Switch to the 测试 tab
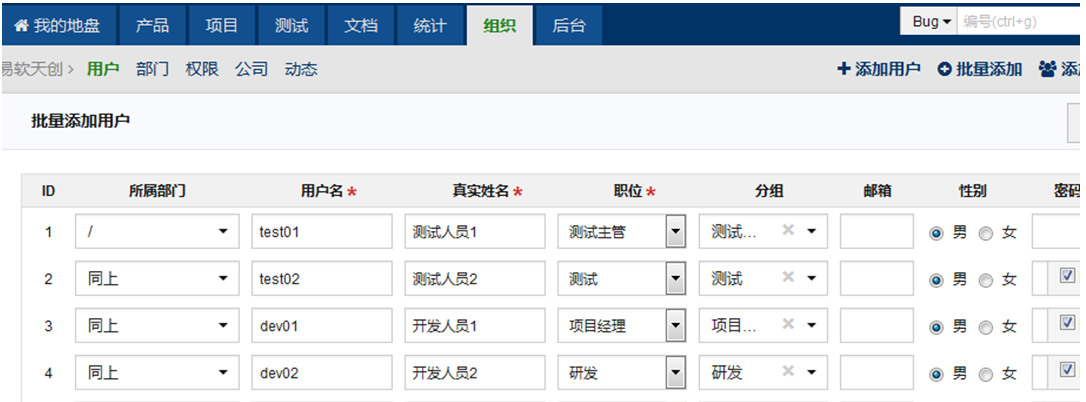Viewport: 1086px width, 402px height. tap(291, 26)
